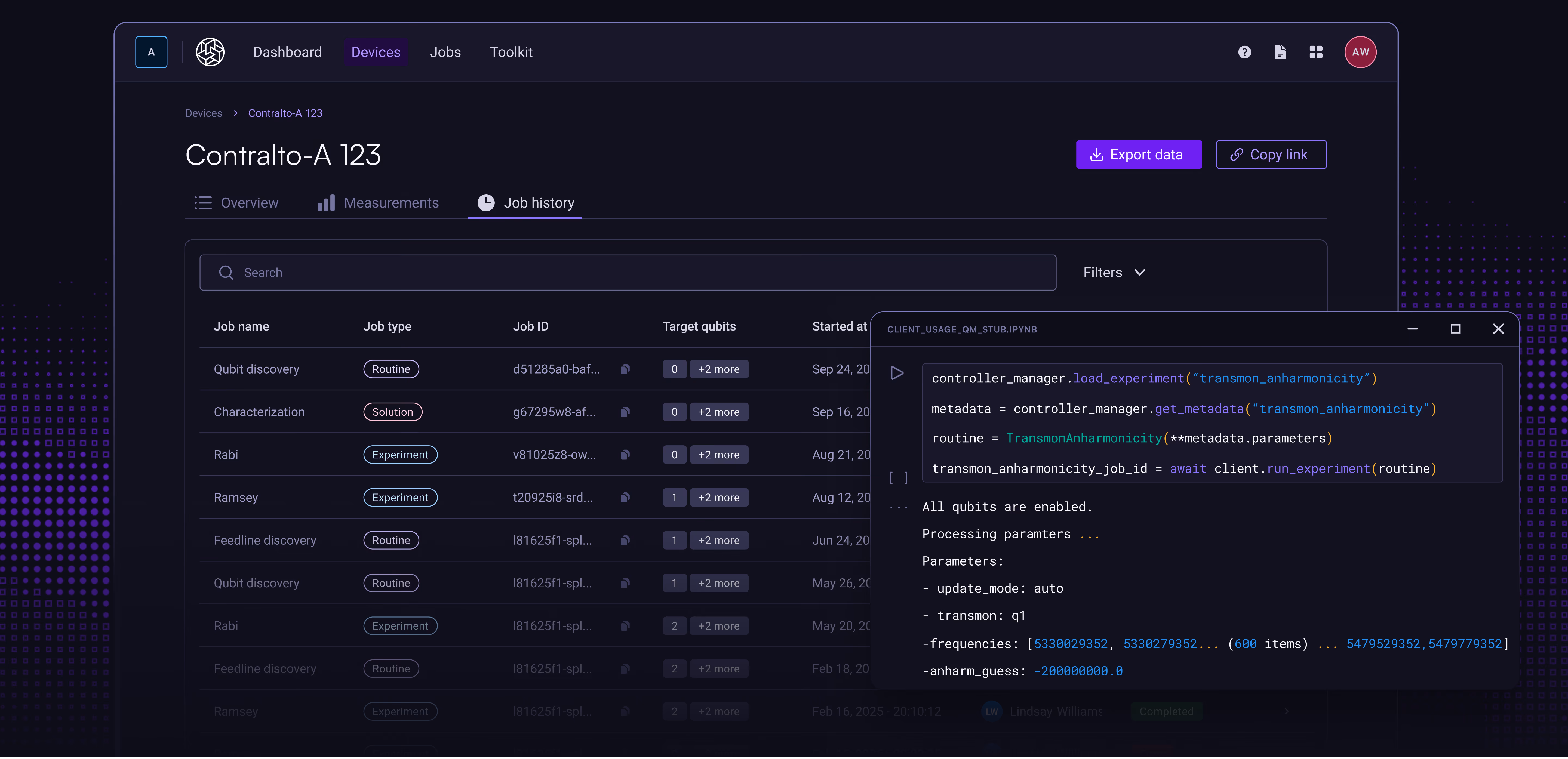Click the search magnifier icon
Viewport: 1568px width, 759px height.
[226, 273]
